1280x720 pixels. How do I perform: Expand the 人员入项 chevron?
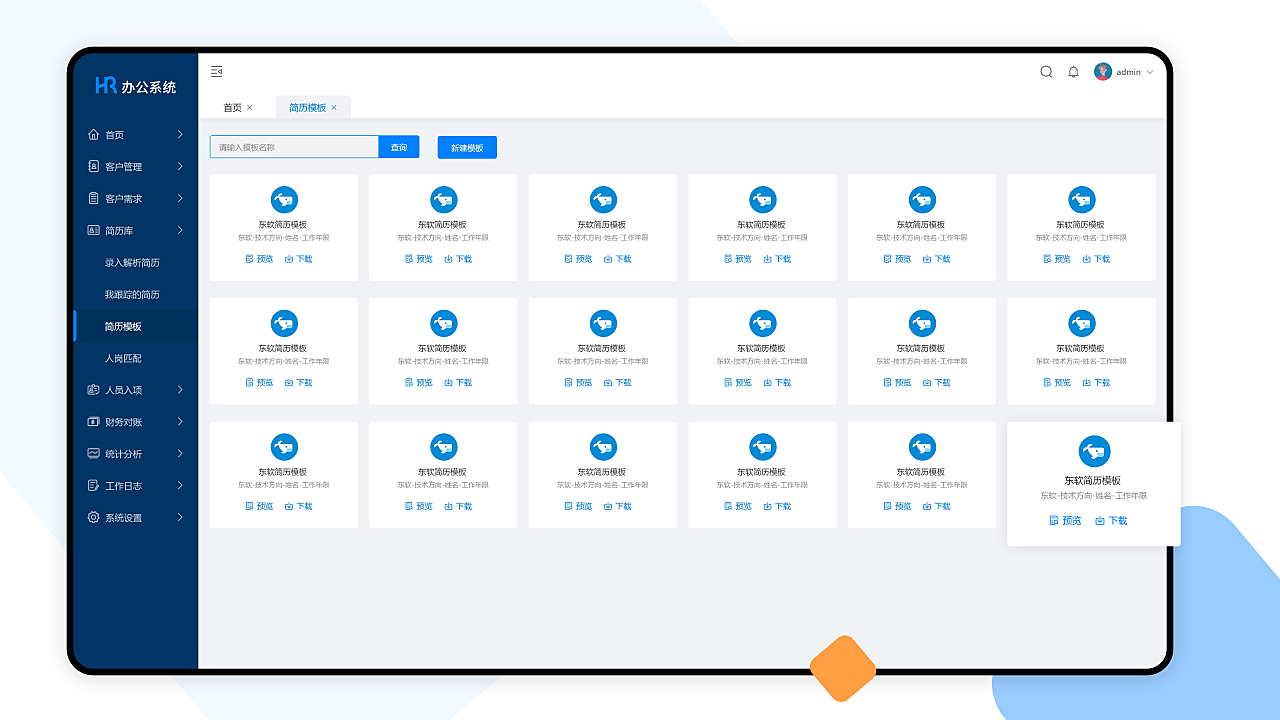tap(180, 390)
